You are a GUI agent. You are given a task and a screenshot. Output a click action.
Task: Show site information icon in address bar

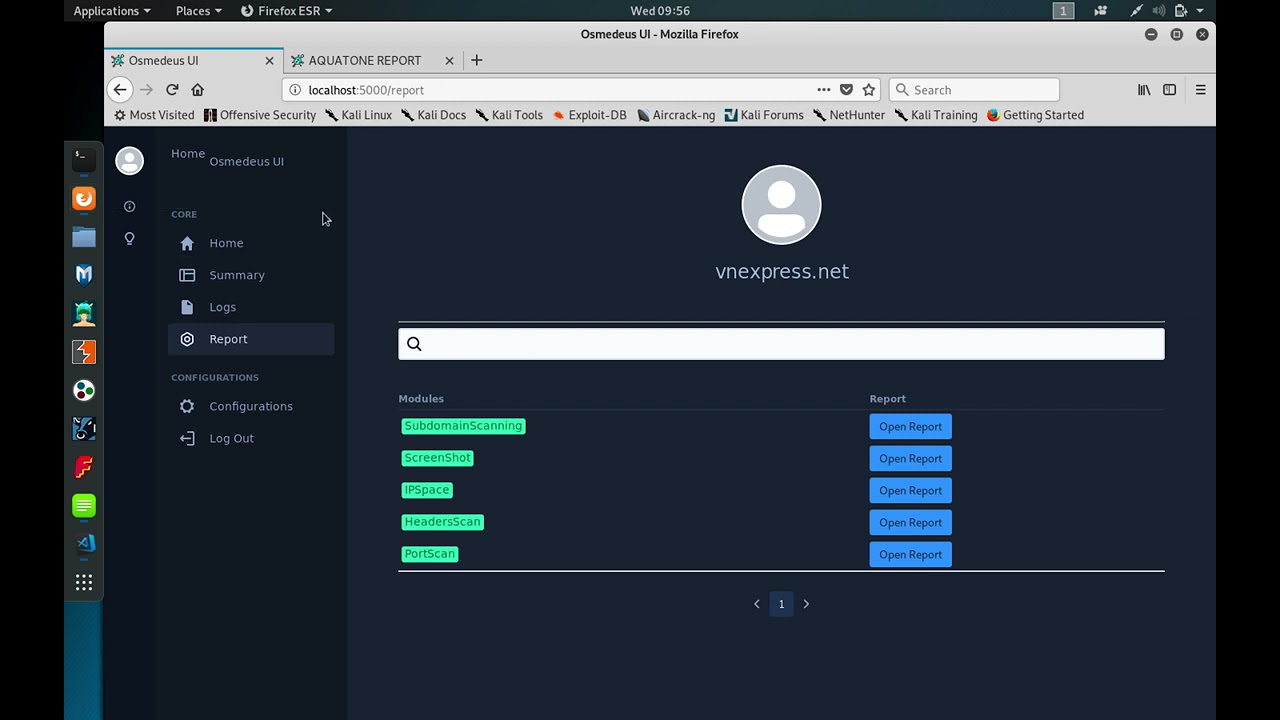tap(295, 89)
